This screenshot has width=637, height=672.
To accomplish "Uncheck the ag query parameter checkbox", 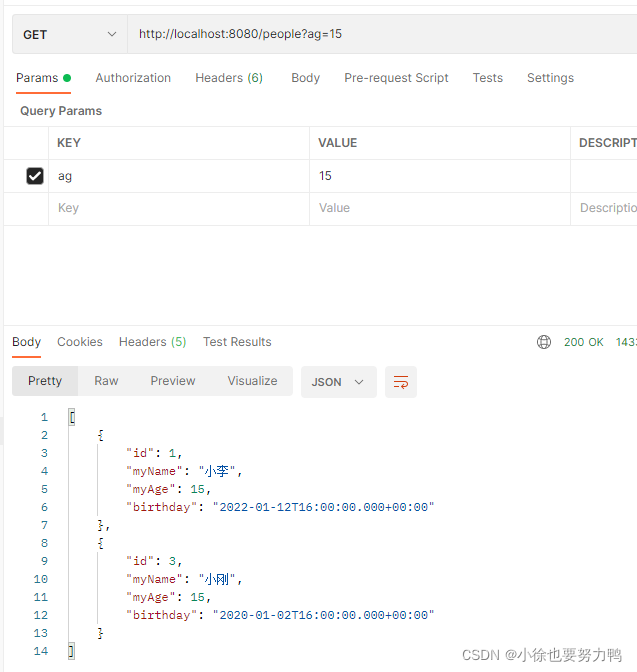I will [x=35, y=176].
